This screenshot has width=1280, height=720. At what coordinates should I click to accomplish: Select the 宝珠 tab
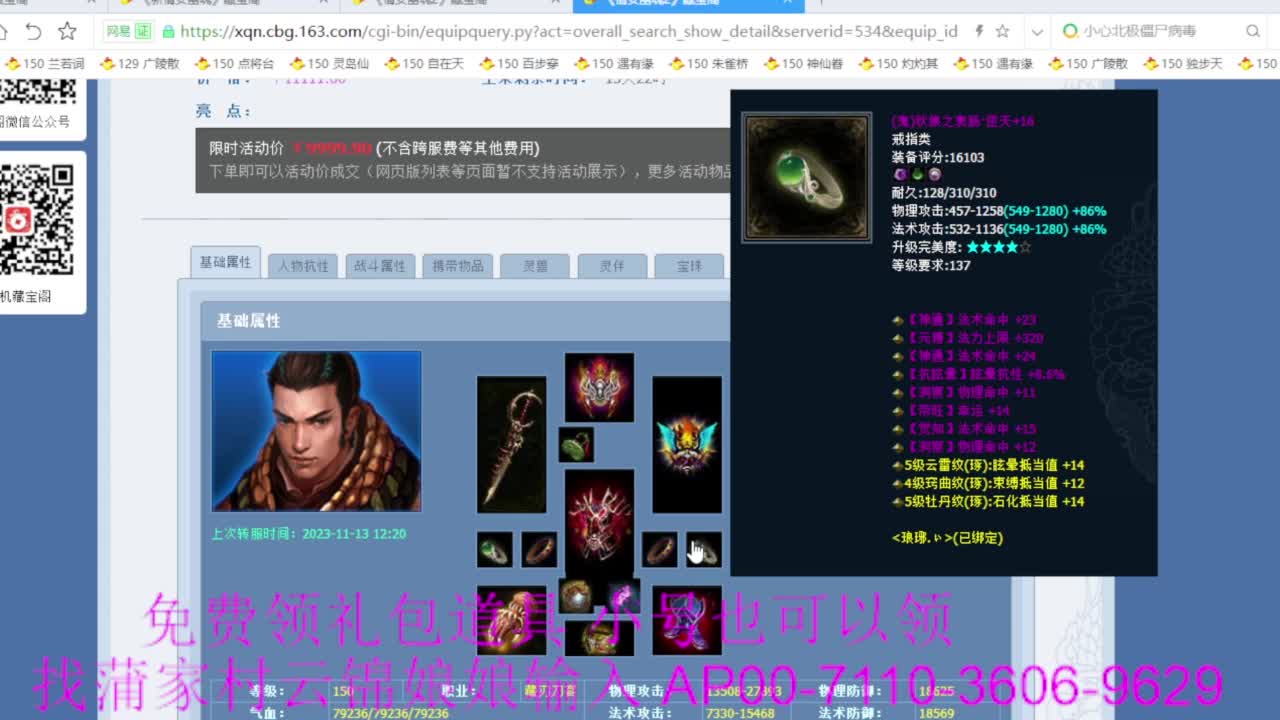click(x=687, y=265)
